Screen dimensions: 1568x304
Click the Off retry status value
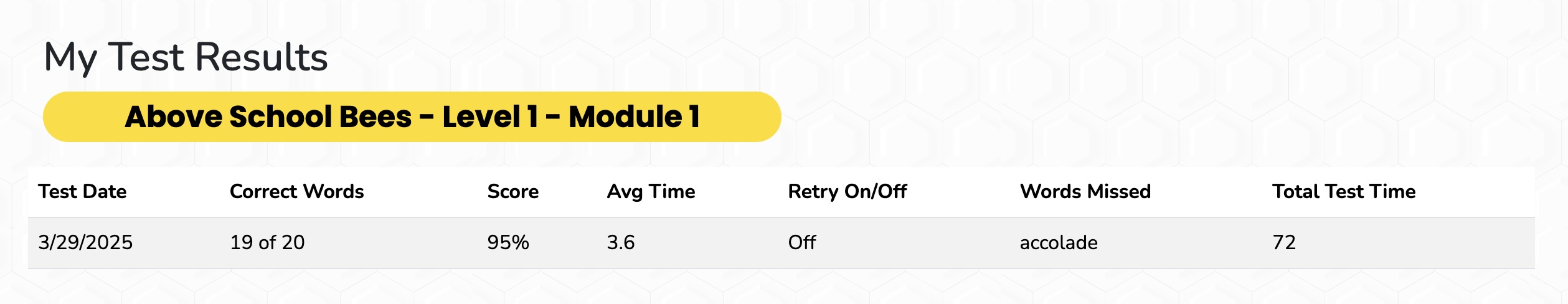tap(802, 242)
